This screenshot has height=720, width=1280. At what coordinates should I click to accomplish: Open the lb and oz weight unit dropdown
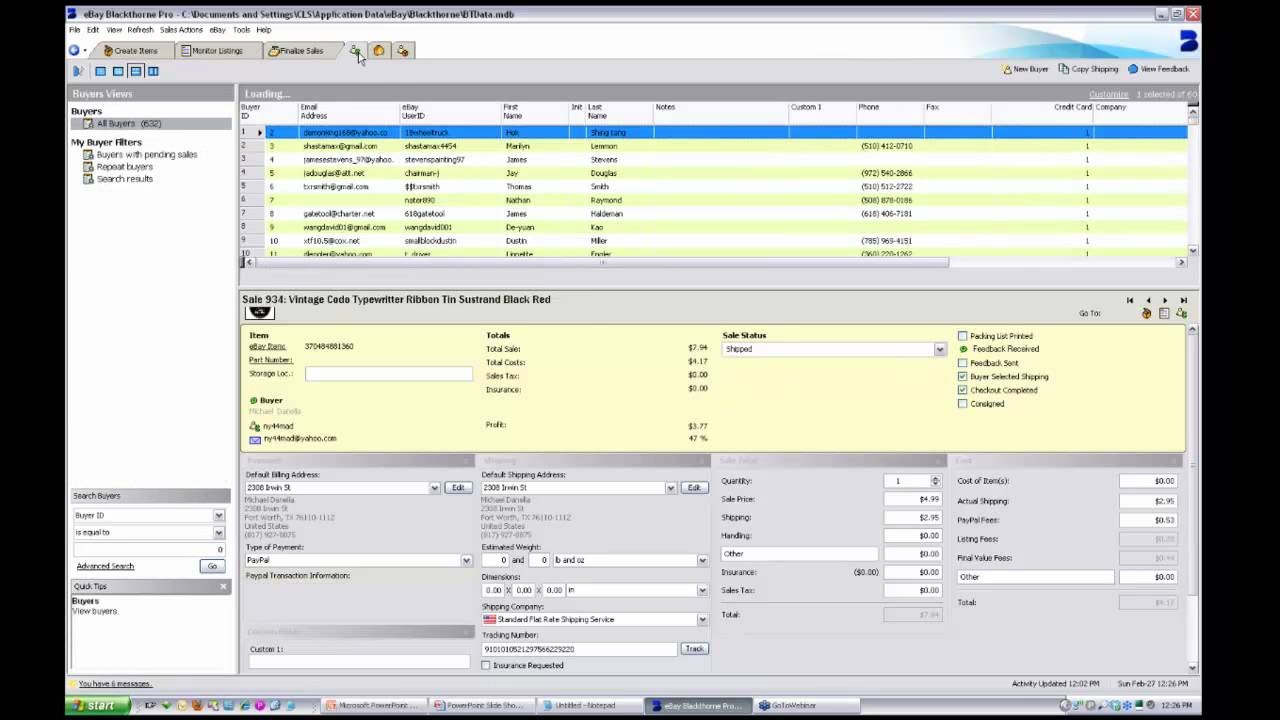coord(702,561)
